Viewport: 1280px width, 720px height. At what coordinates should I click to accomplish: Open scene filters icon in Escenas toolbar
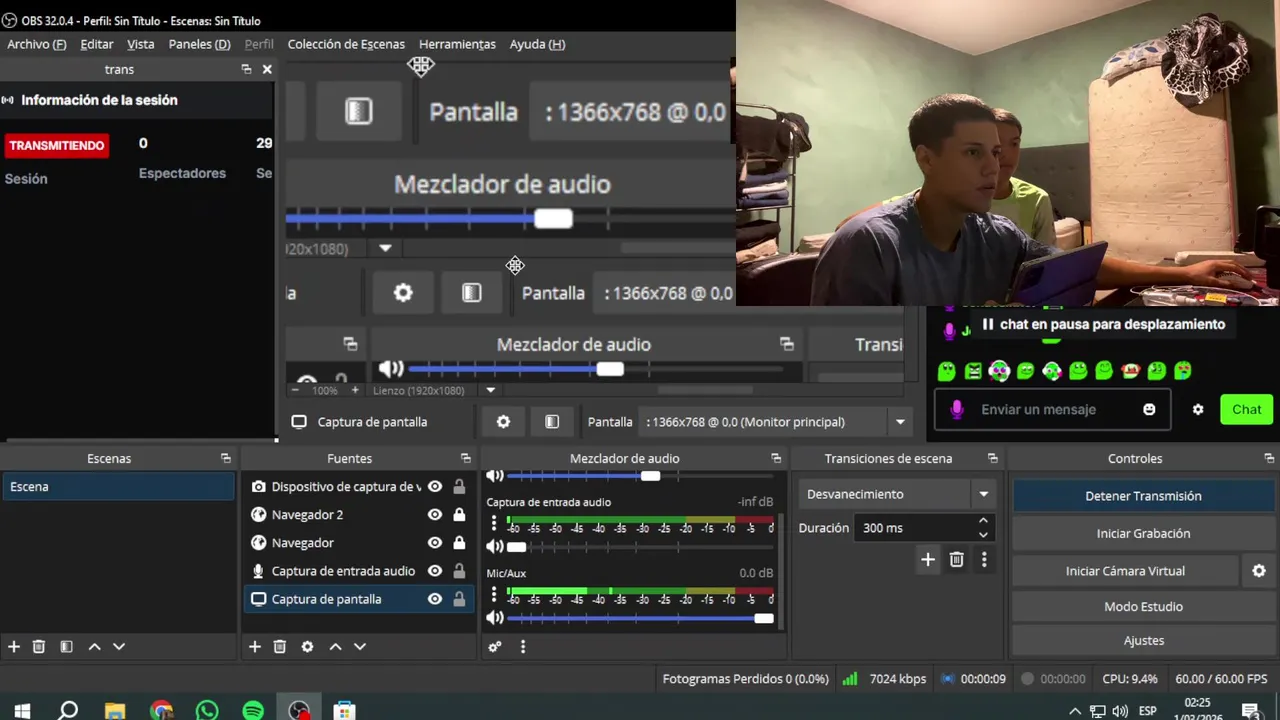(x=66, y=647)
